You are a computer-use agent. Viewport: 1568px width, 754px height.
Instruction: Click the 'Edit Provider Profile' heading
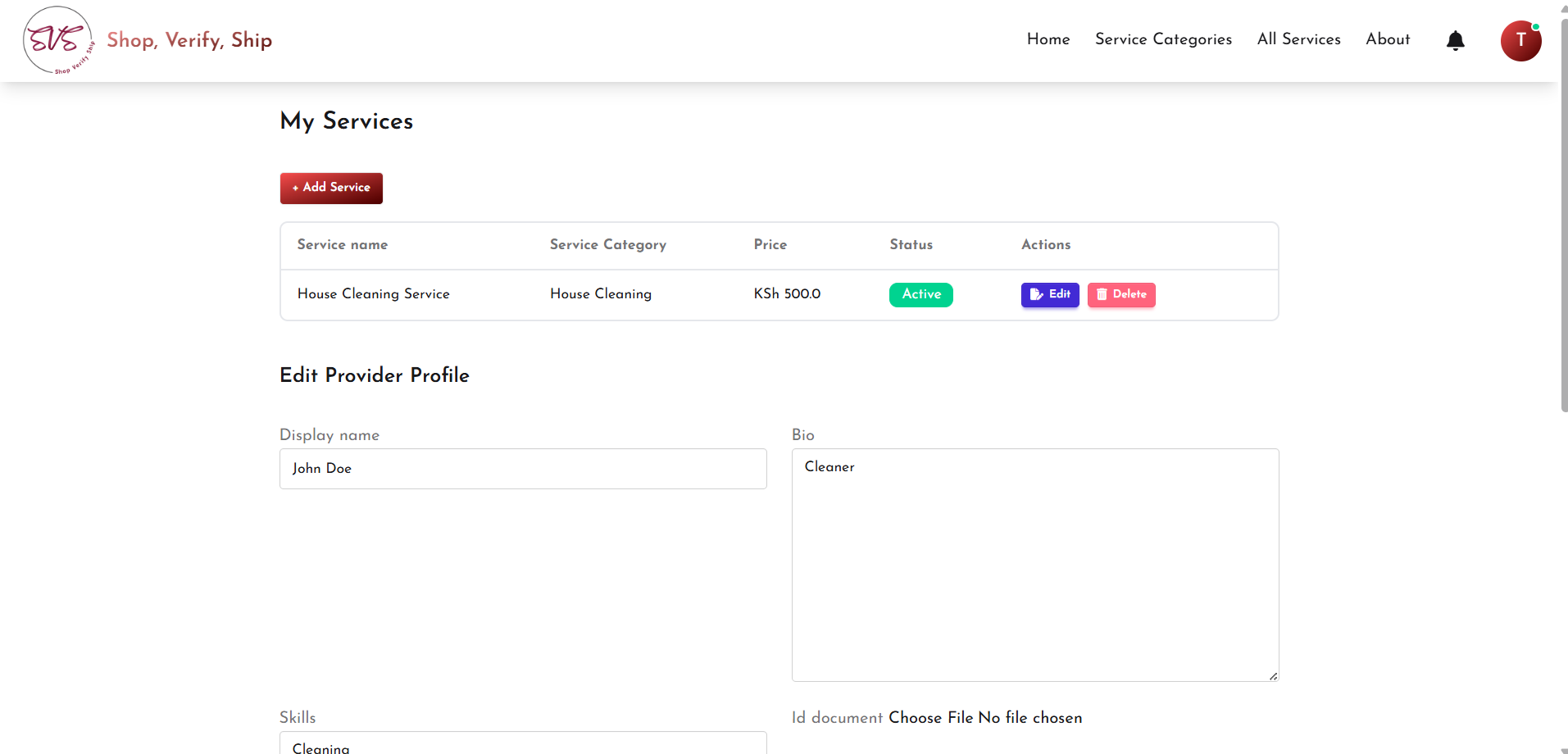click(375, 375)
